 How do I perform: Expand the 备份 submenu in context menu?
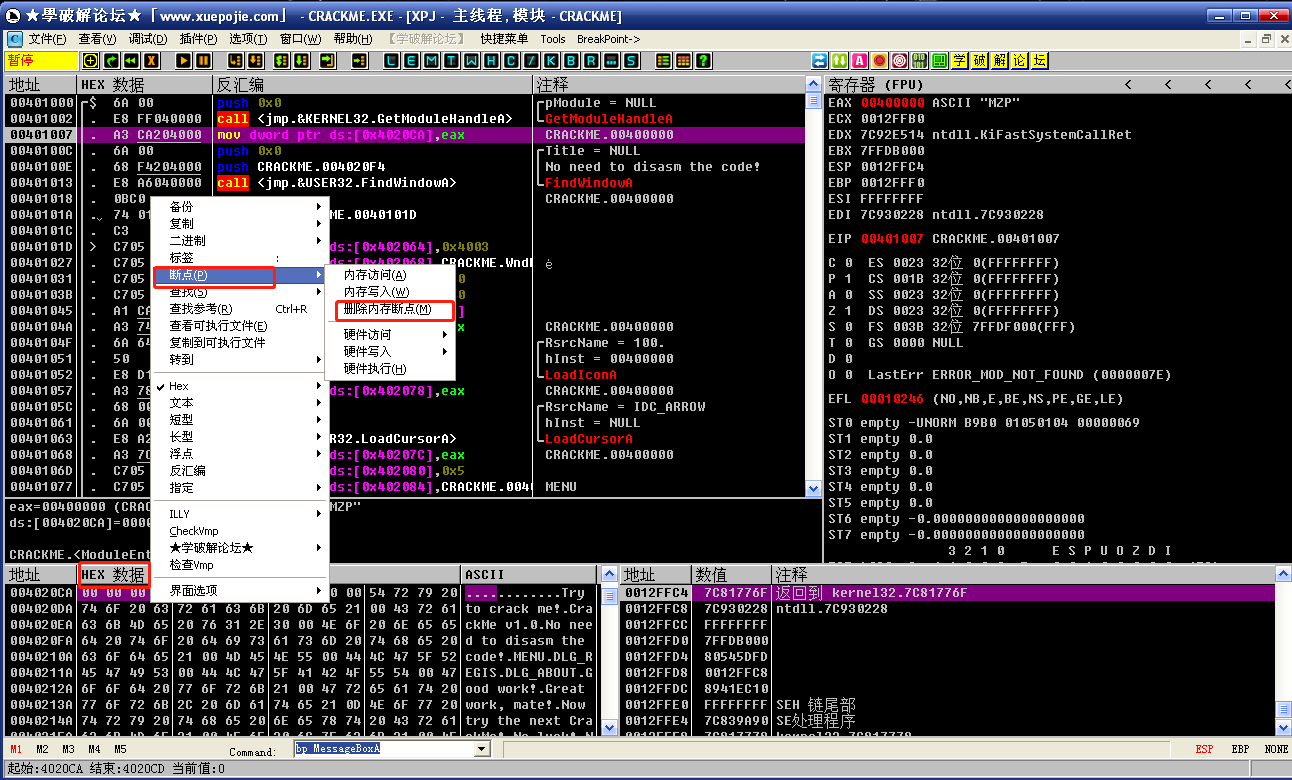tap(182, 206)
